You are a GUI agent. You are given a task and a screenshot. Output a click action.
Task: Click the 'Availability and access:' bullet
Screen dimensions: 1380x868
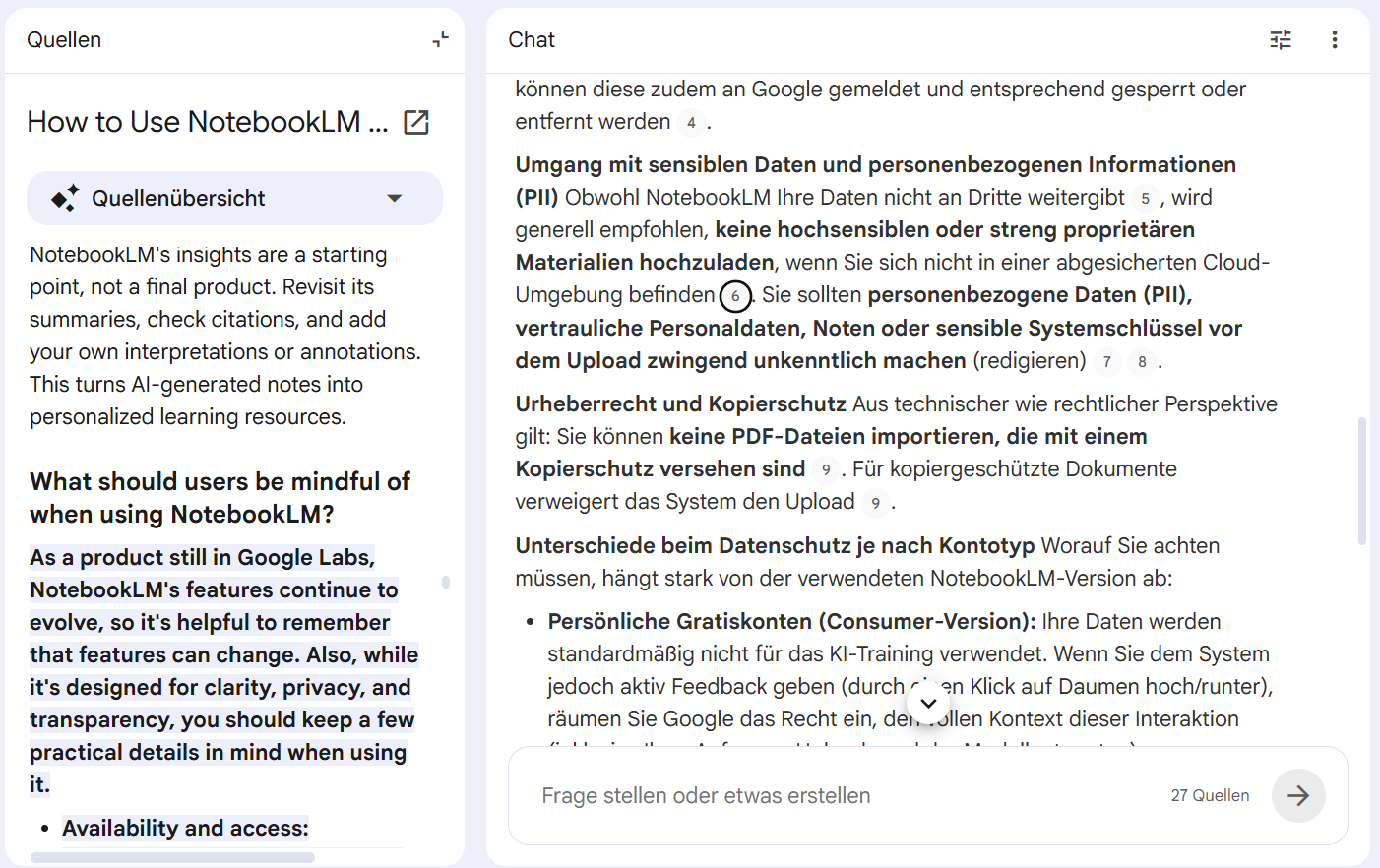185,828
